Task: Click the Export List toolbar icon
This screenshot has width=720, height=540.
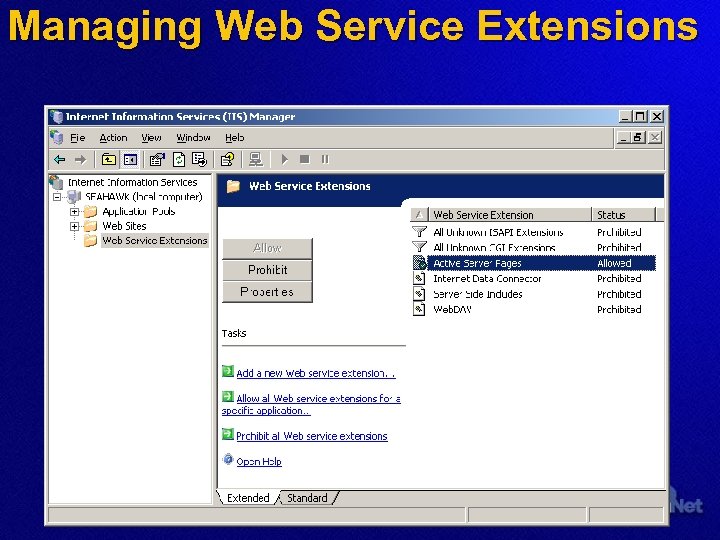Action: click(200, 159)
